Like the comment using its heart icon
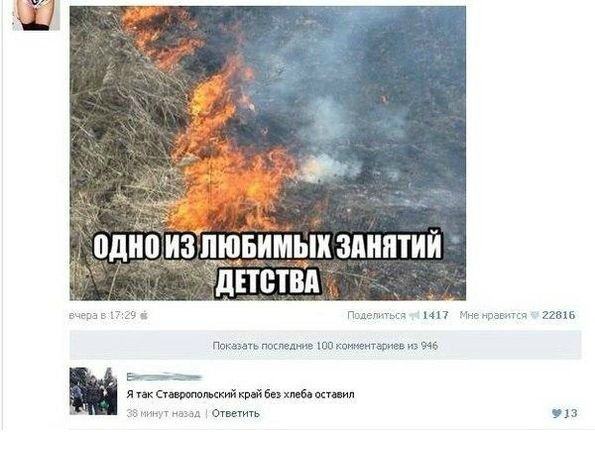The width and height of the screenshot is (595, 450). tap(556, 413)
